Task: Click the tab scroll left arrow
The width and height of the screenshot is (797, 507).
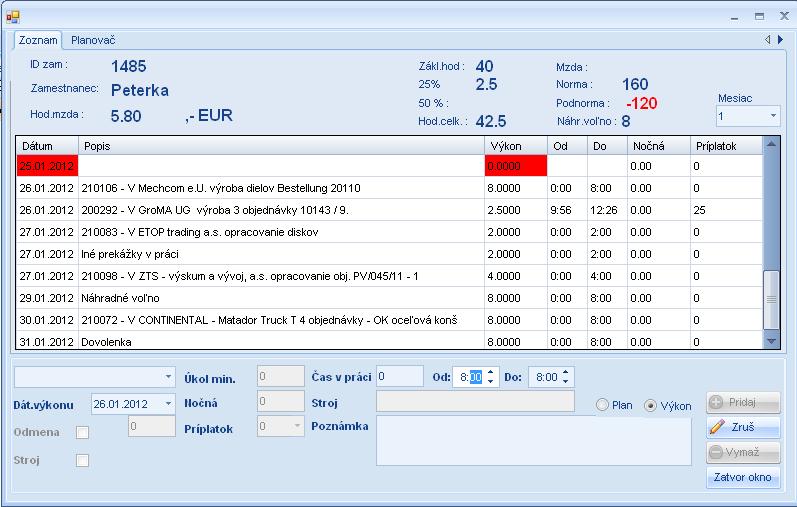Action: tap(768, 40)
